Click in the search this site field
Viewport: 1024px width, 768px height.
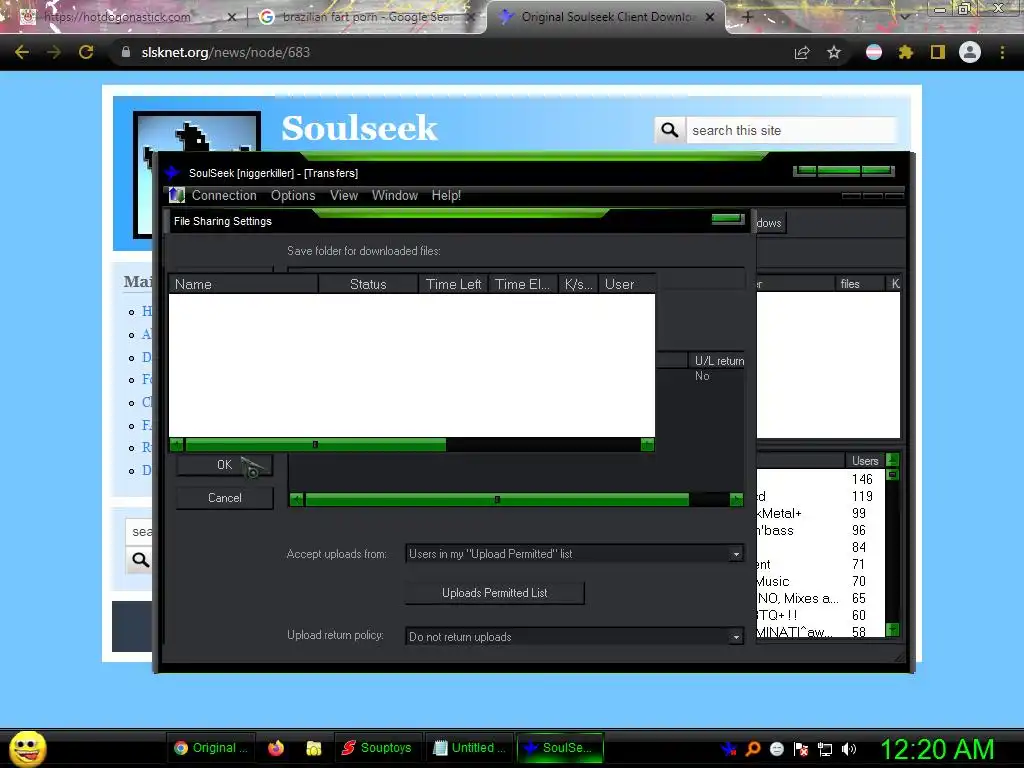[792, 130]
